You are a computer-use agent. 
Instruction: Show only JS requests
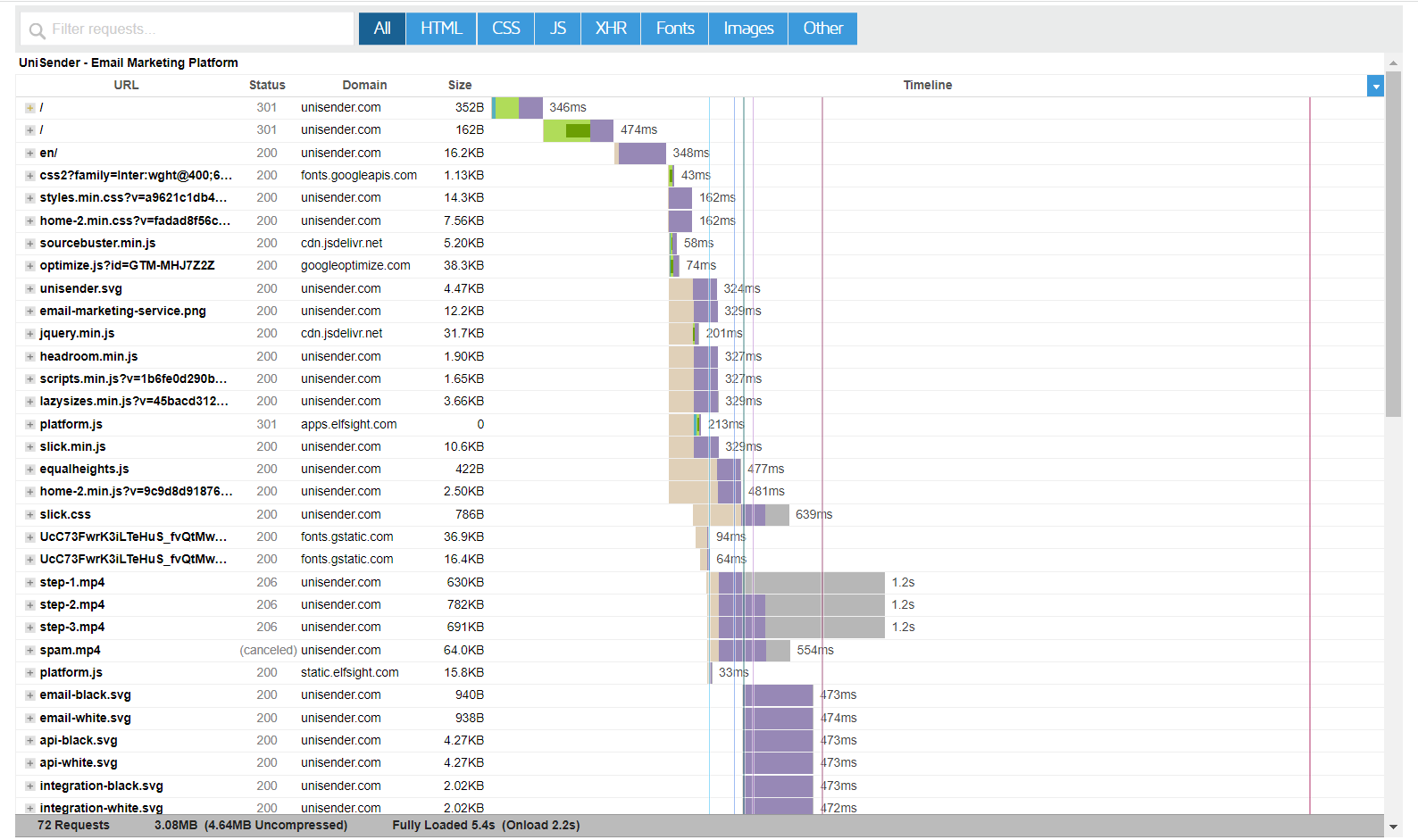(x=558, y=29)
